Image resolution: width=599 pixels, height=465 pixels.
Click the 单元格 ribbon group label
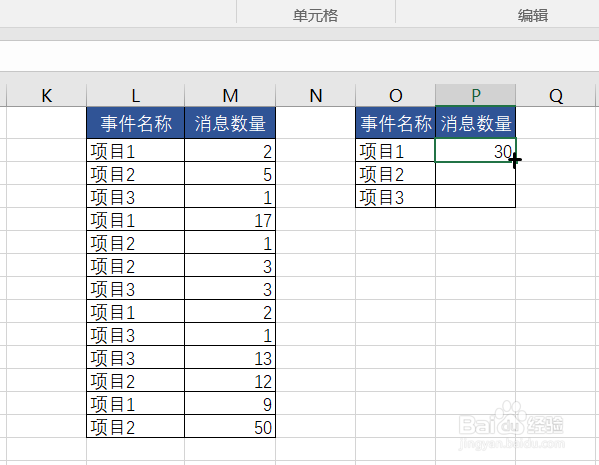click(x=316, y=16)
